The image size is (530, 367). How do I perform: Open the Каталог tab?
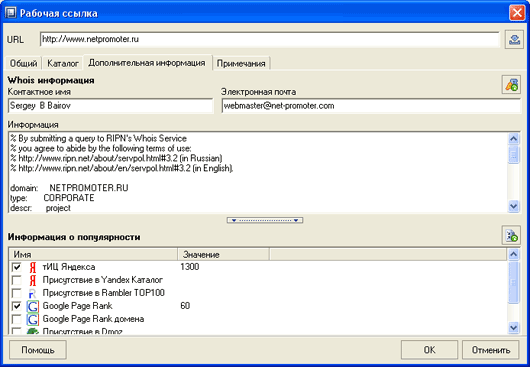point(63,63)
